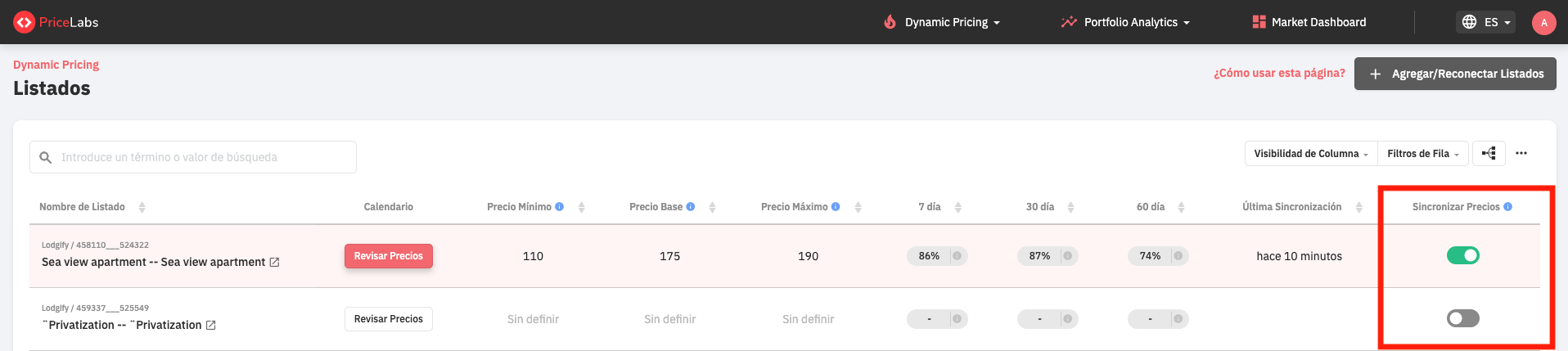This screenshot has height=351, width=1568.
Task: Open the three-dots more options menu
Action: click(x=1521, y=154)
